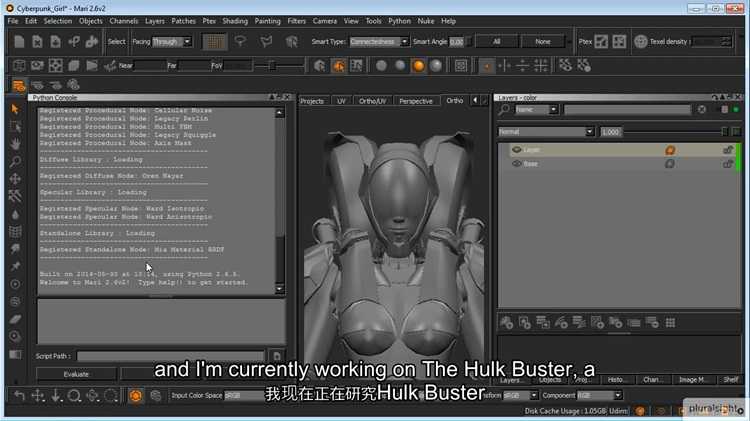The image size is (750, 421).
Task: Toggle lock on the Base layer
Action: [728, 164]
